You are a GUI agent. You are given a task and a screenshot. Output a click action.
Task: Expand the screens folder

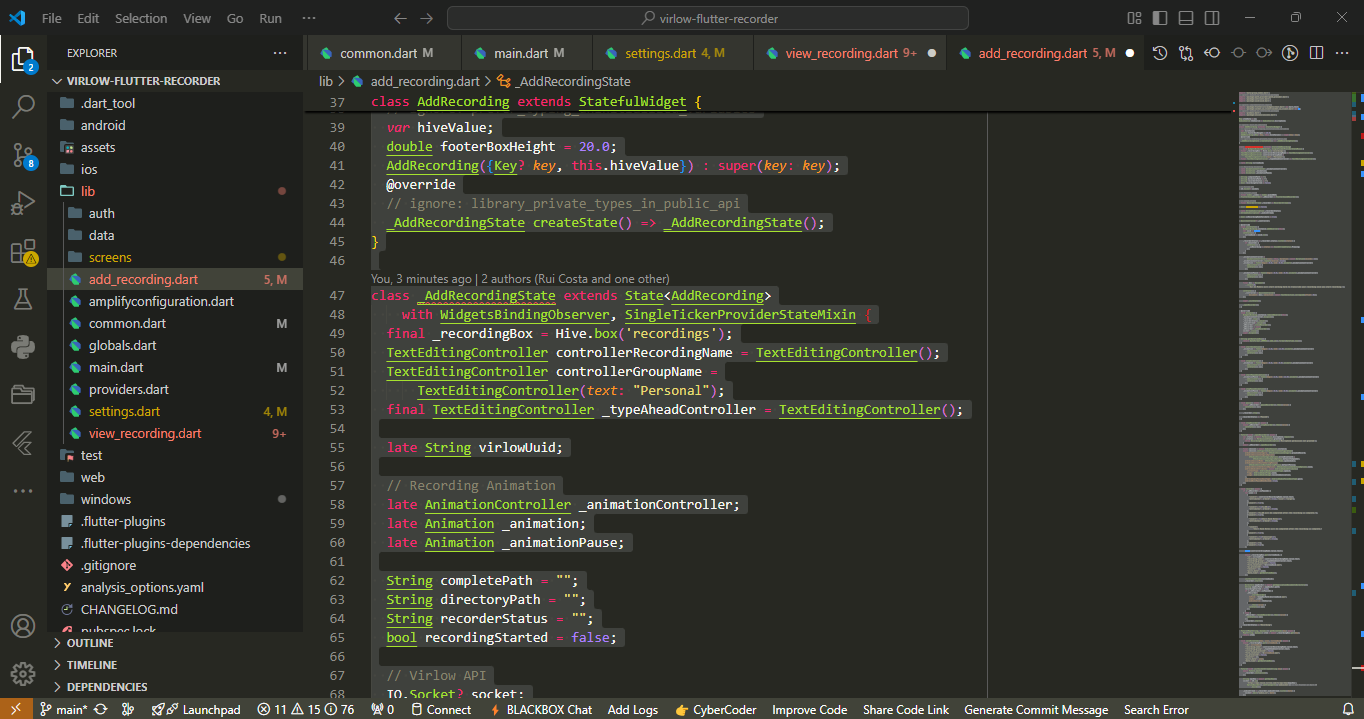pos(175,257)
